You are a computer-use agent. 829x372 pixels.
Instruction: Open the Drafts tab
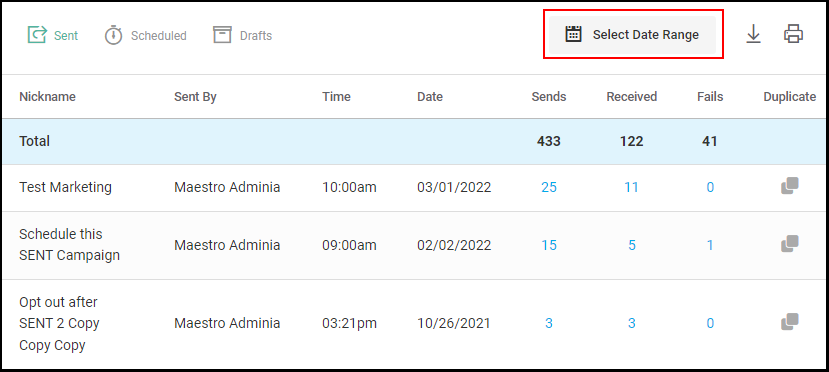pos(242,35)
